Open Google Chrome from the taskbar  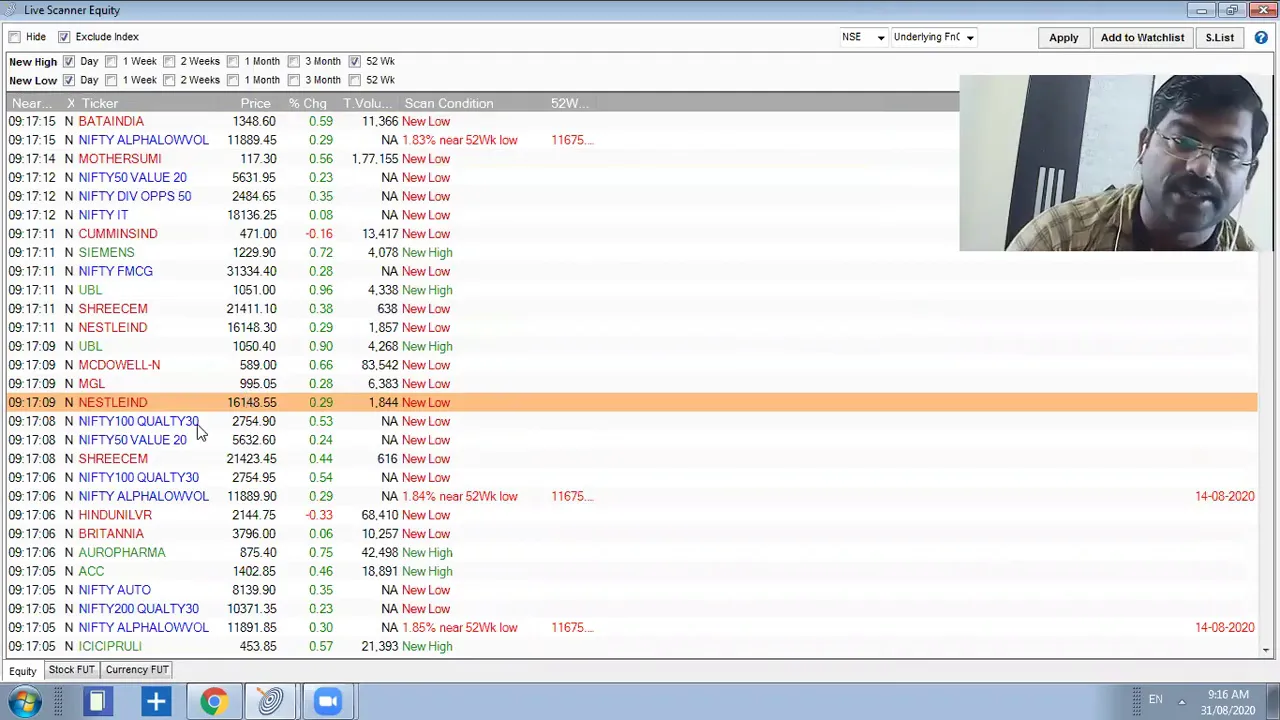(213, 701)
